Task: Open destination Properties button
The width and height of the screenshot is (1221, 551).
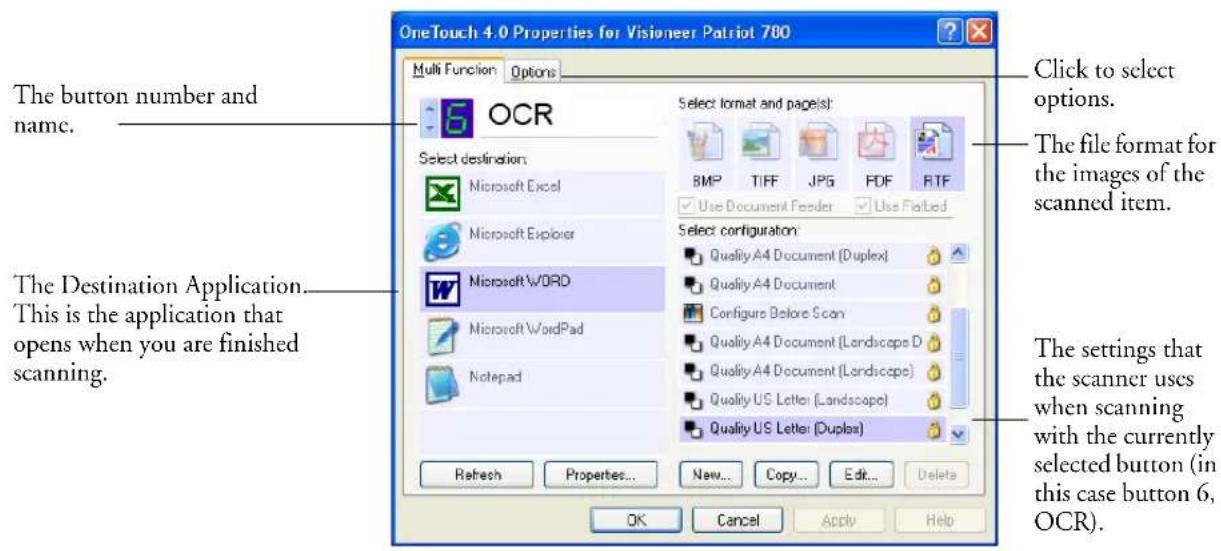Action: point(602,474)
